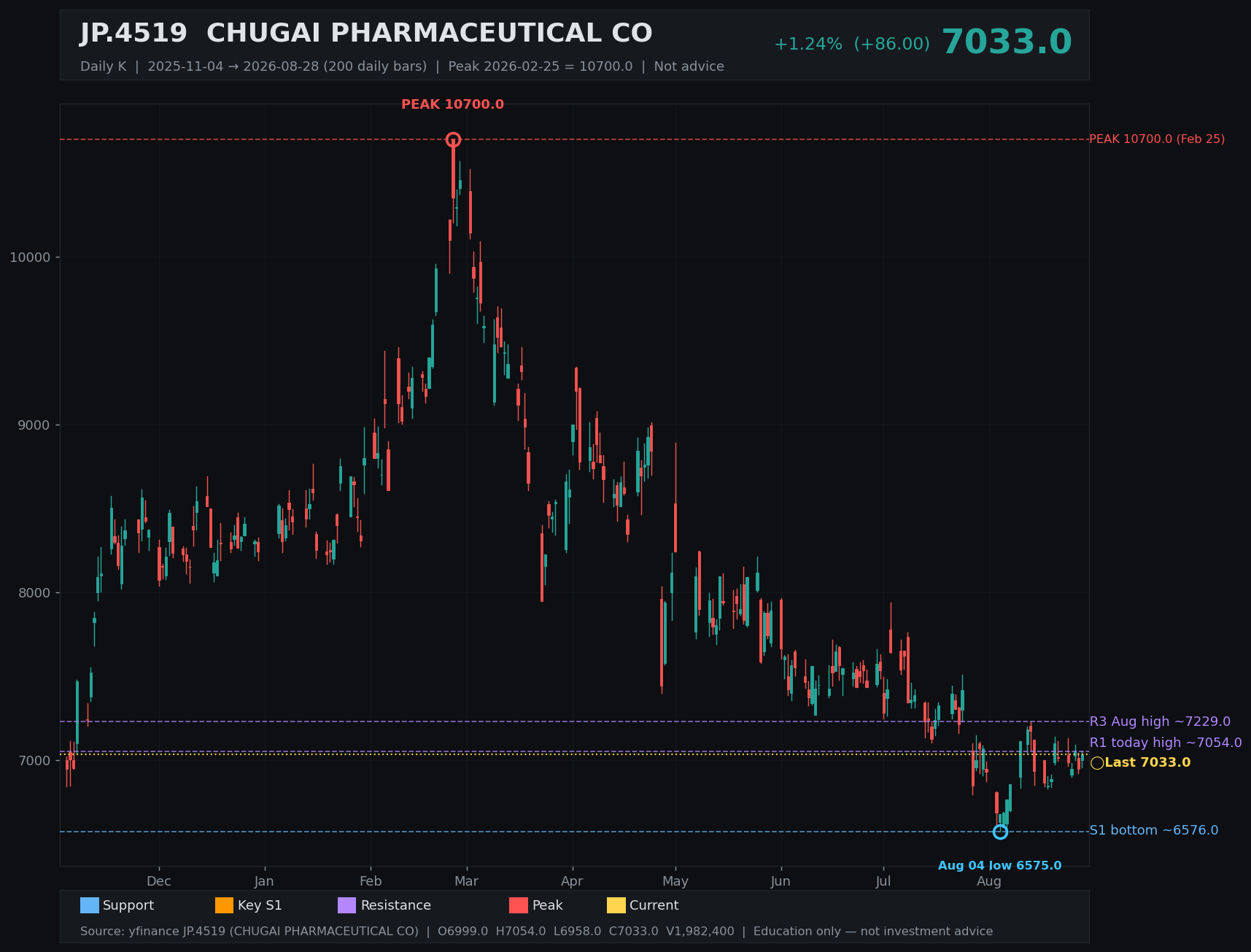
Task: Click the Jan x-axis label
Action: 264,881
